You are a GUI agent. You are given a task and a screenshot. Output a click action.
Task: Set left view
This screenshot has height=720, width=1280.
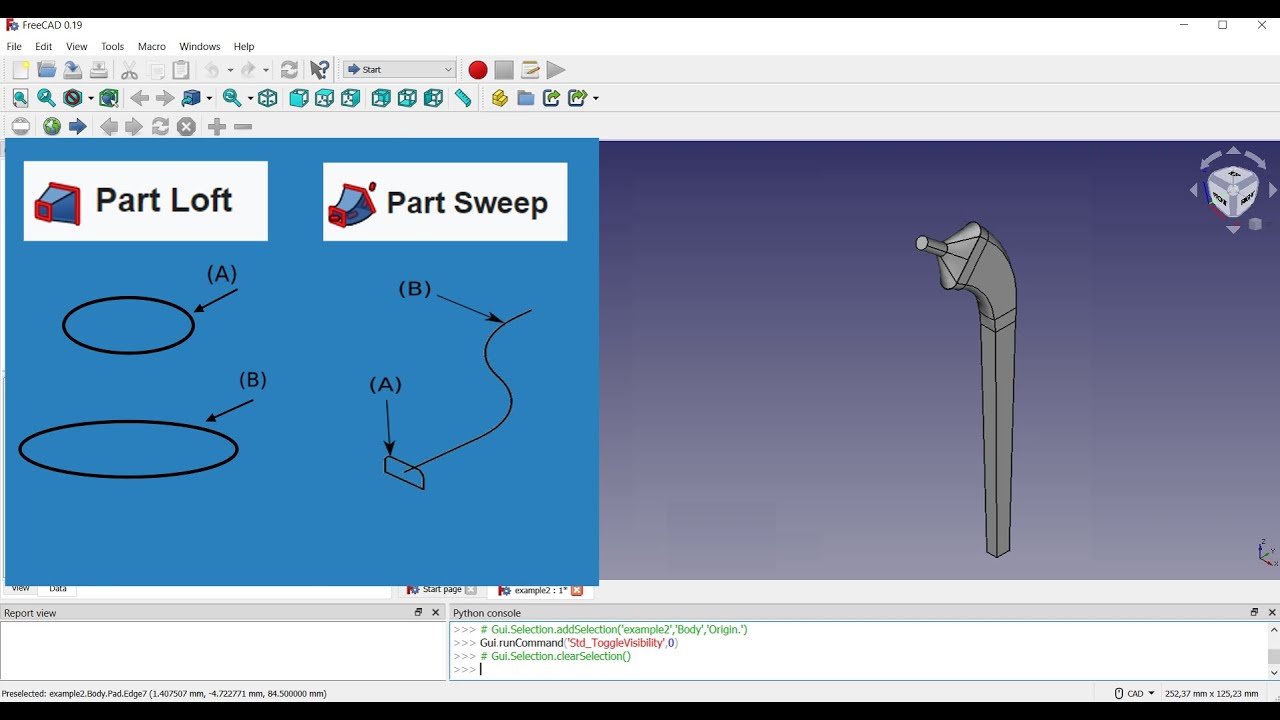433,98
